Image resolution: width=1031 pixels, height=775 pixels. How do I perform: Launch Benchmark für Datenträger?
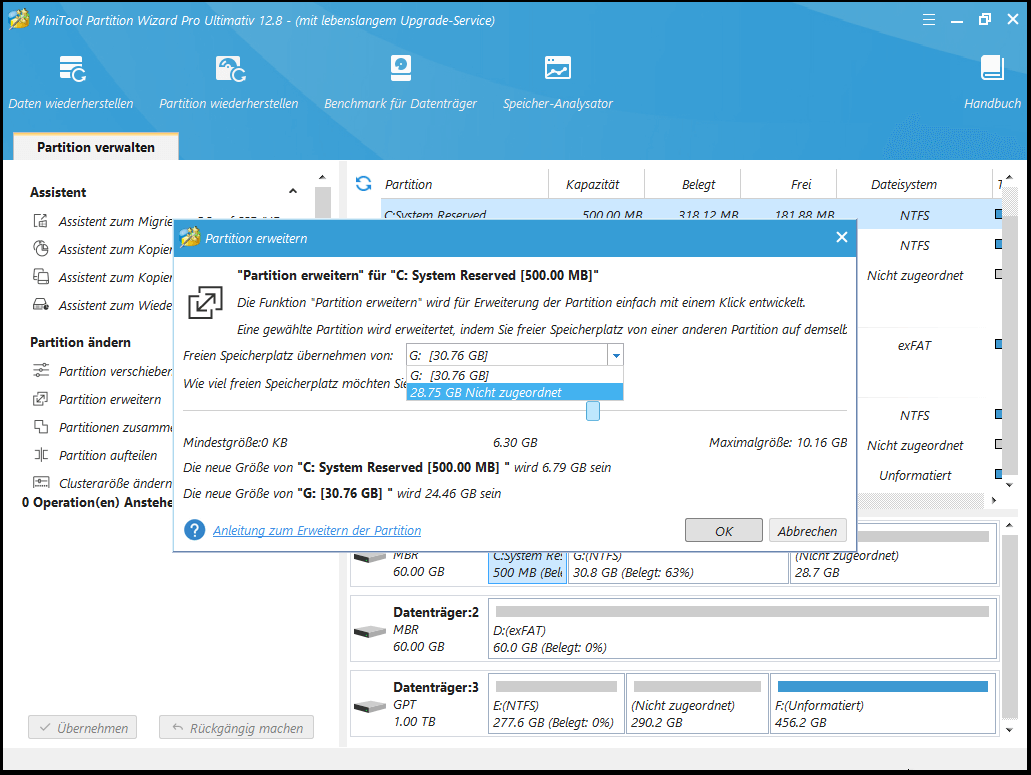tap(400, 82)
